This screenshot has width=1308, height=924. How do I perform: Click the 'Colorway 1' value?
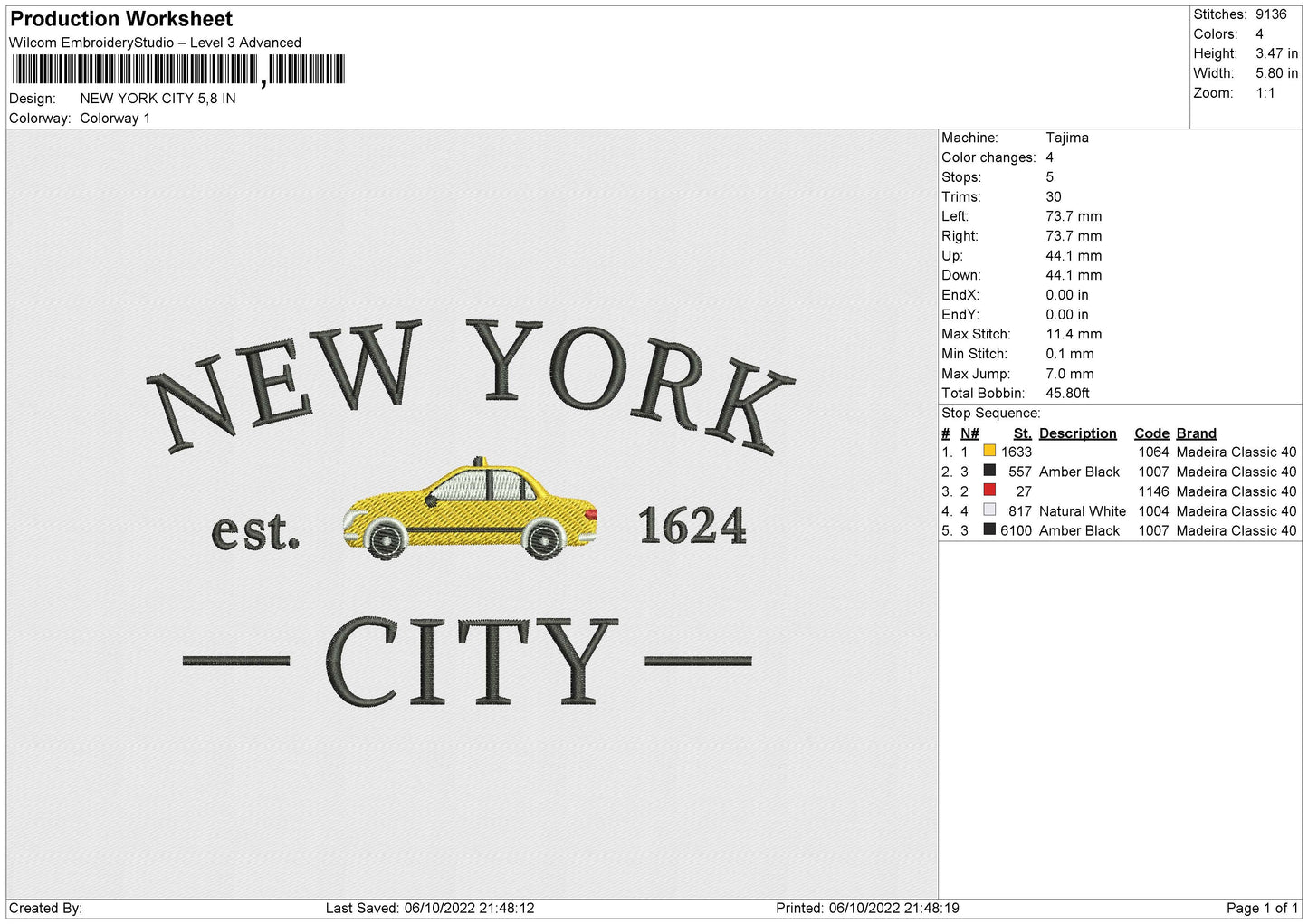[x=115, y=119]
